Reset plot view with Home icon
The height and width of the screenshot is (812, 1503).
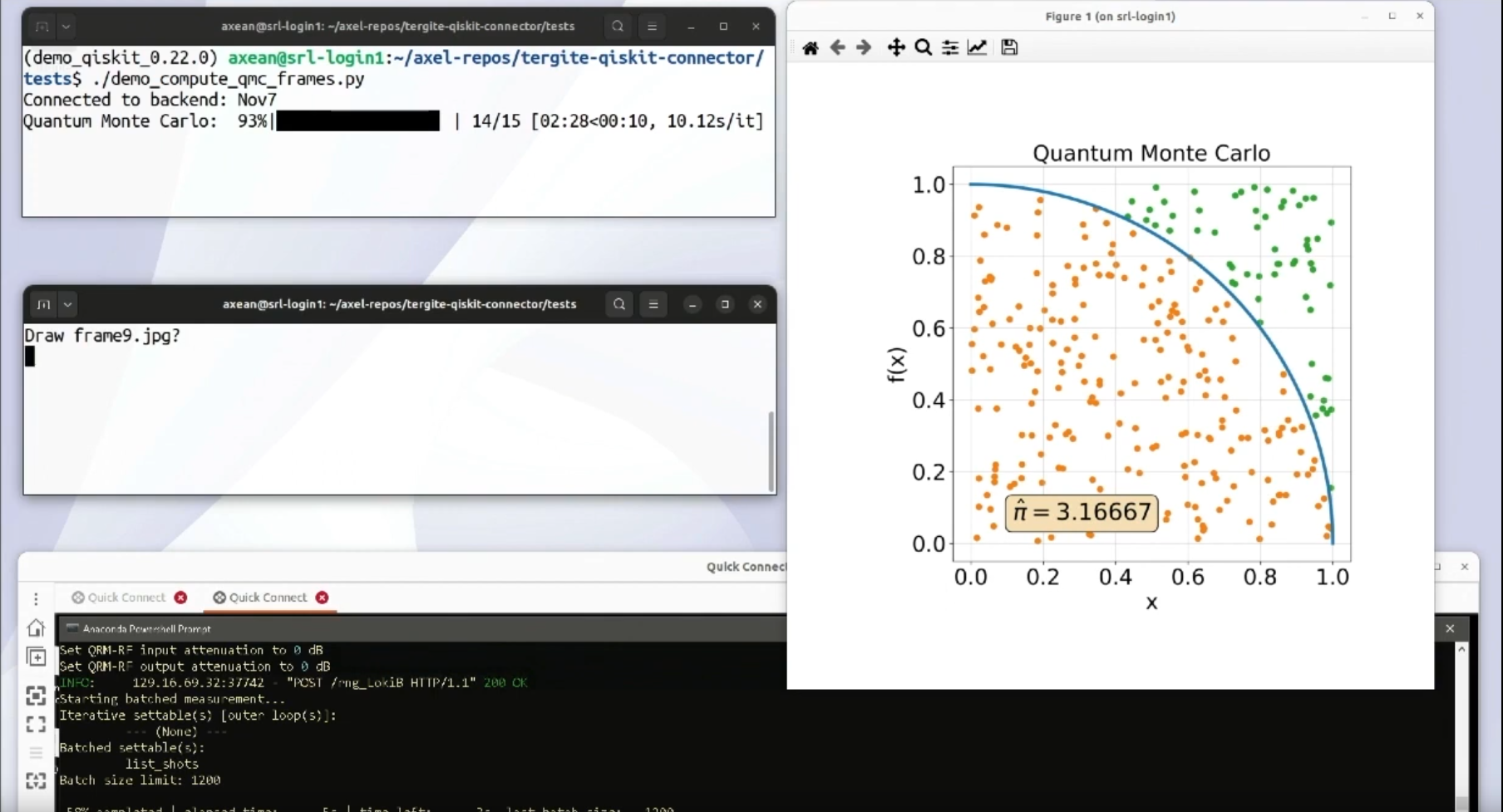(811, 48)
